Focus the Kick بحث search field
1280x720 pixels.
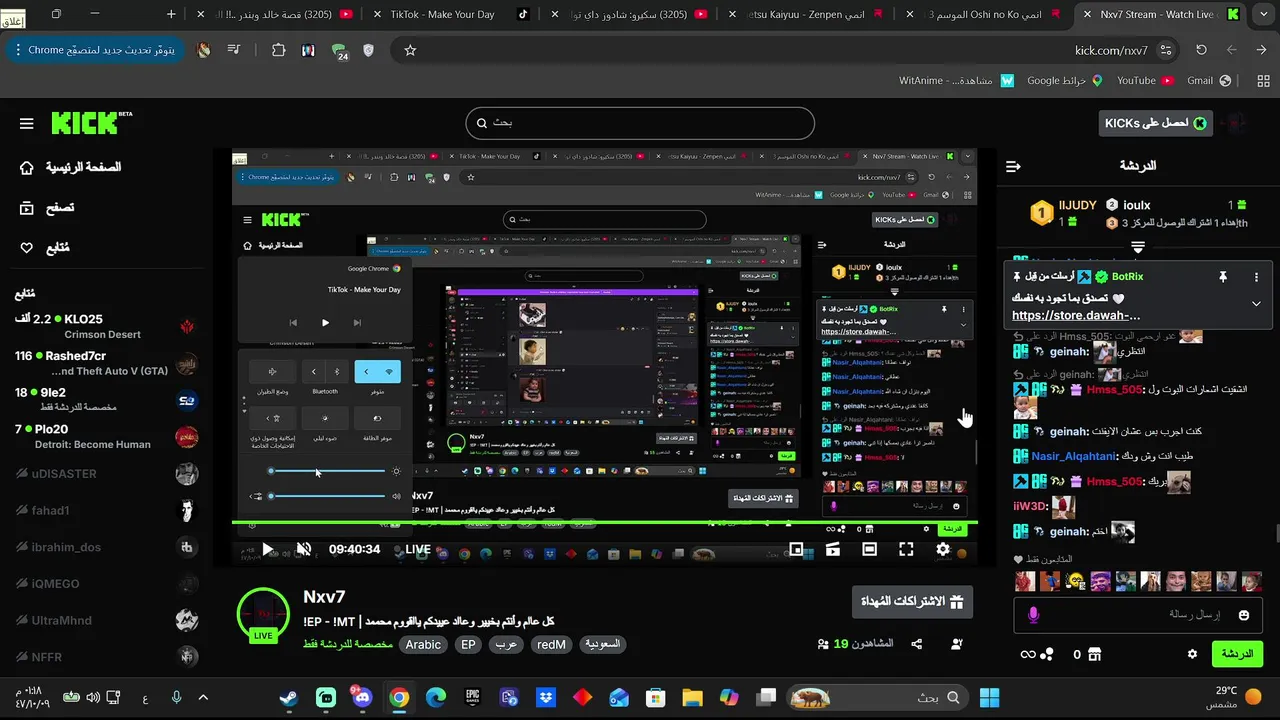tap(640, 123)
